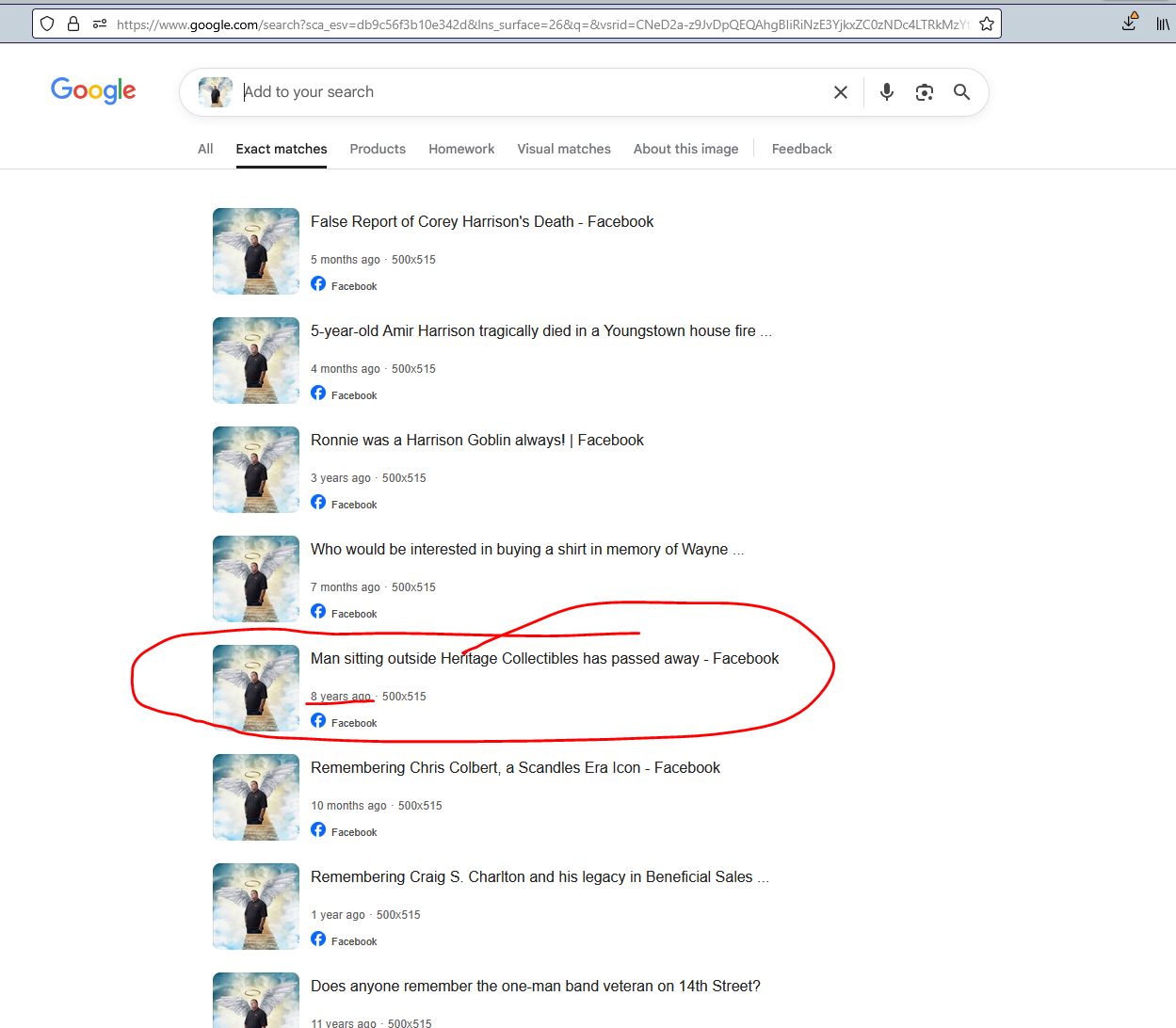Open False Report of Corey Harrison's Death
The width and height of the screenshot is (1176, 1028).
(x=482, y=222)
